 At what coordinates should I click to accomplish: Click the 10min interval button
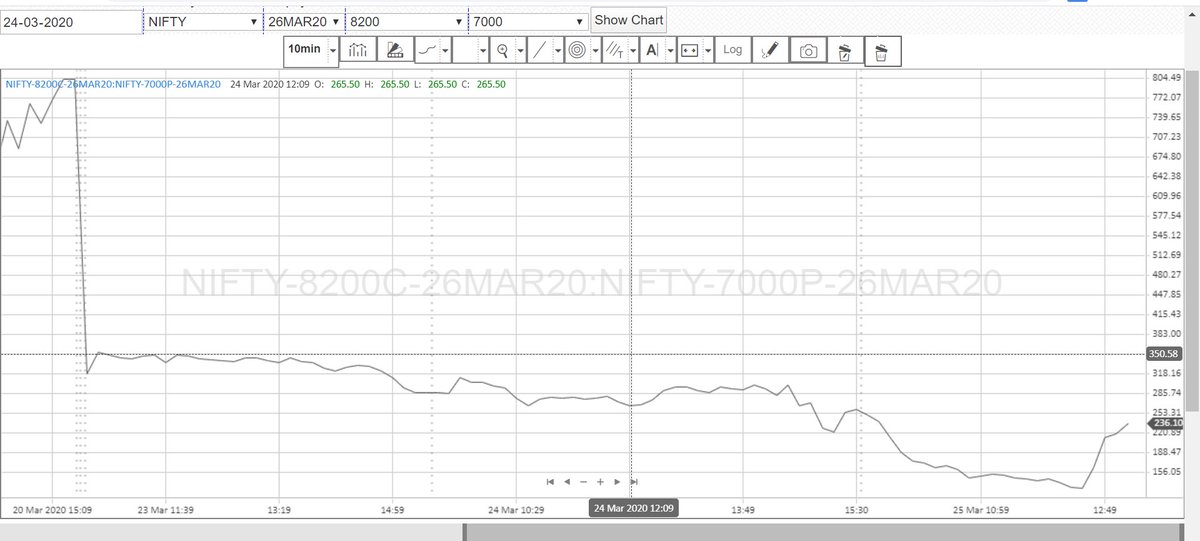click(x=304, y=49)
